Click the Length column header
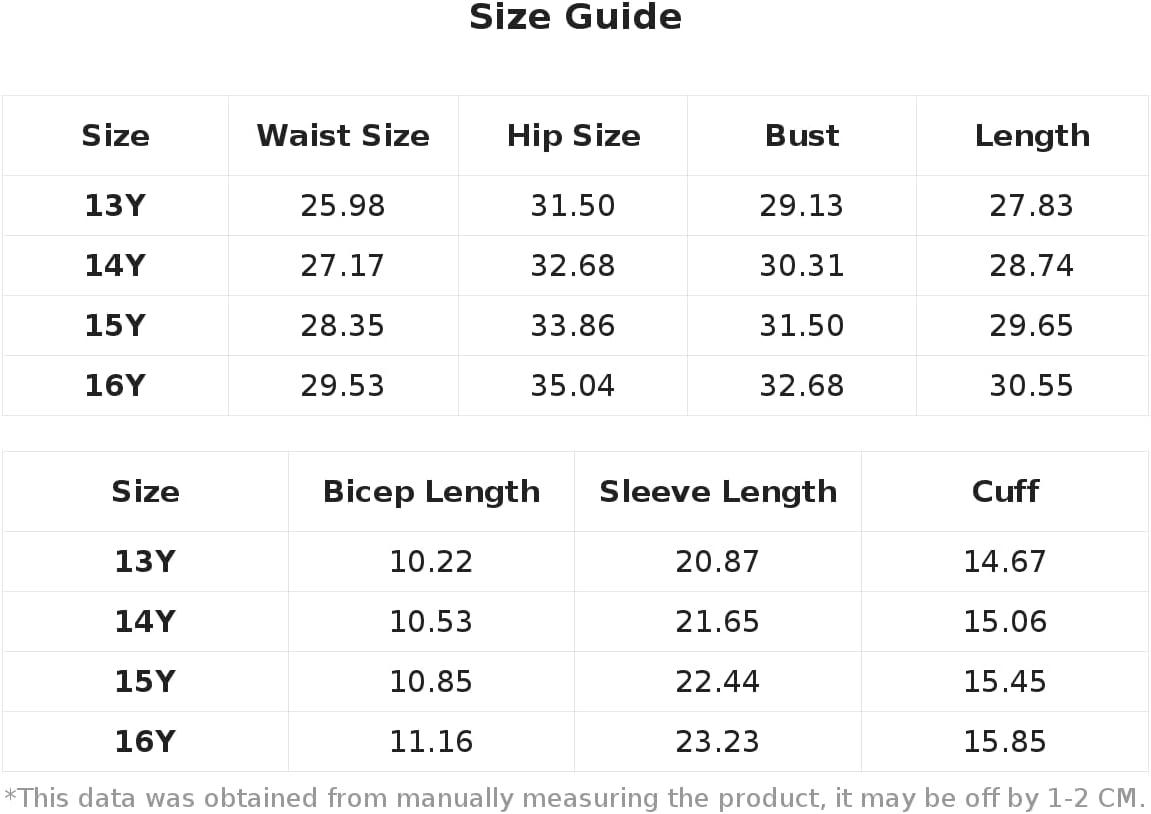Viewport: 1151px width, 814px height. coord(1032,136)
